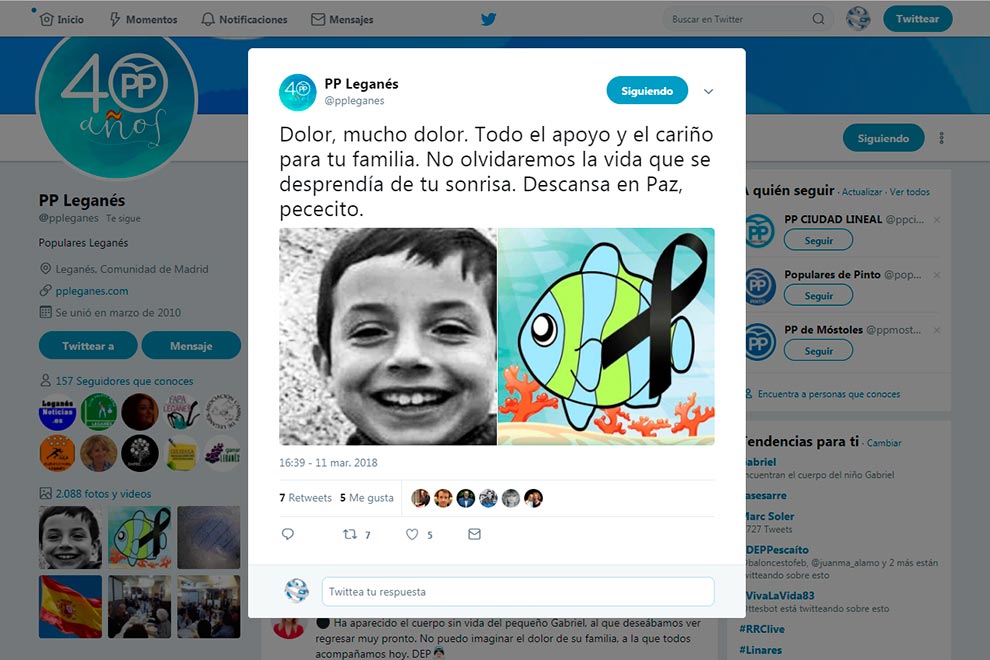Click the Twitter bird logo
990x660 pixels.
pos(488,19)
